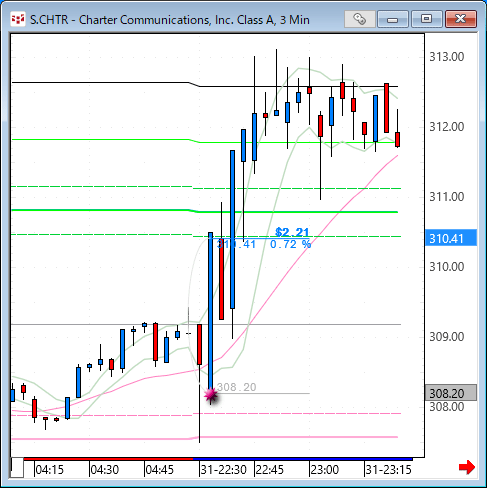The image size is (487, 488).
Task: Click the 313.00 price axis label
Action: click(446, 57)
